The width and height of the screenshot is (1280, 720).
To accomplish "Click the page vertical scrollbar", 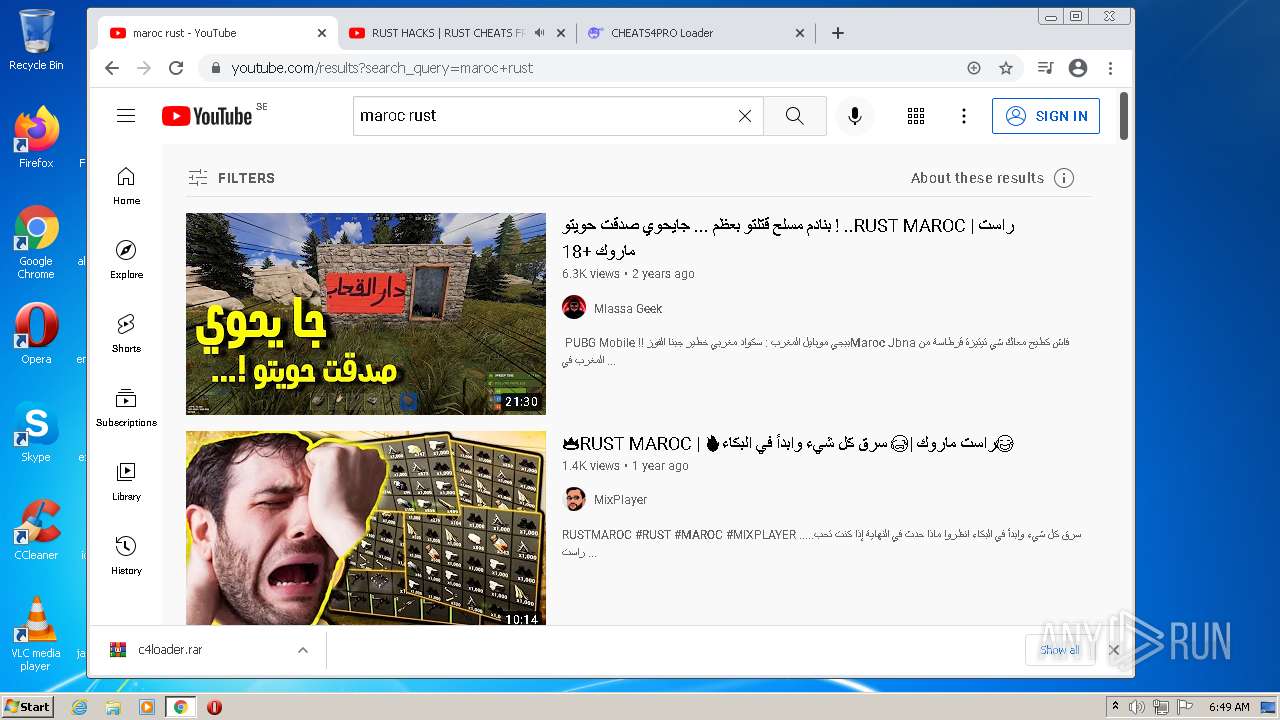I will (x=1124, y=116).
